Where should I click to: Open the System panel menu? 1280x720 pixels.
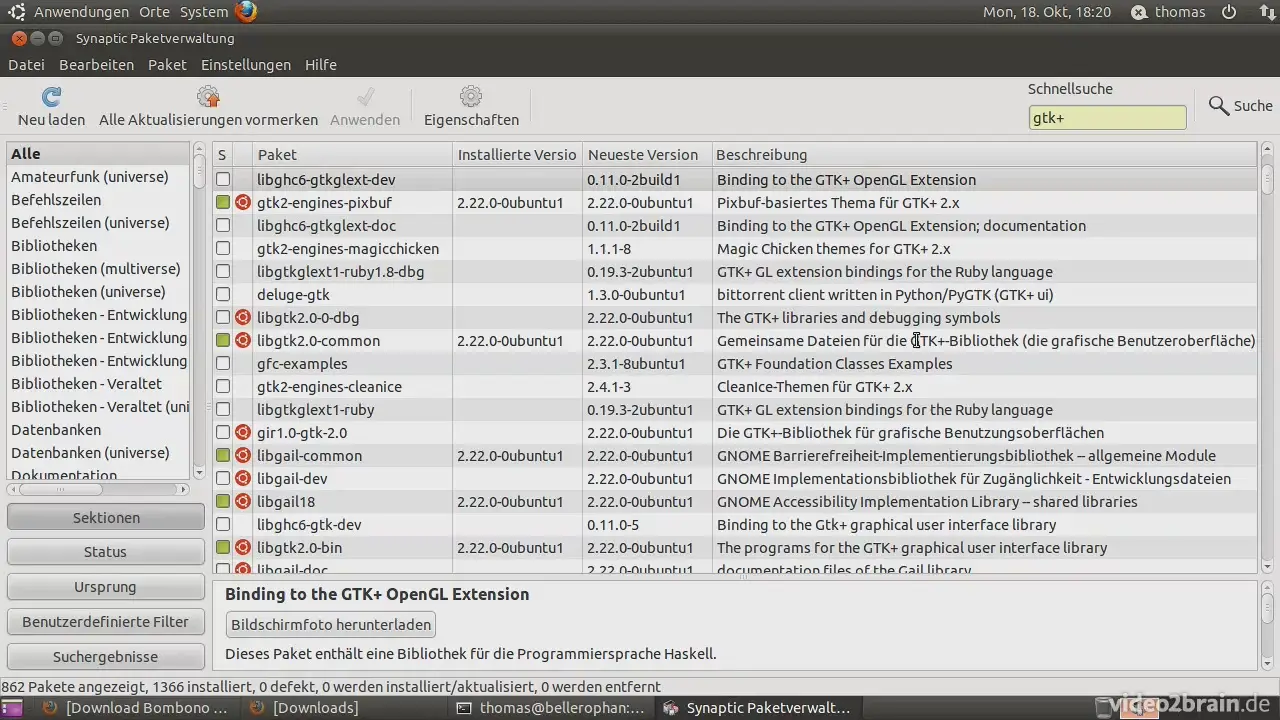tap(204, 12)
